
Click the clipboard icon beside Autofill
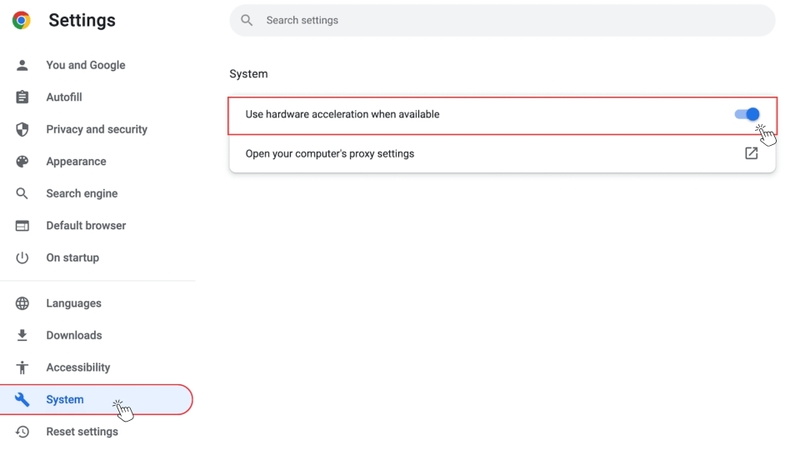[x=22, y=97]
